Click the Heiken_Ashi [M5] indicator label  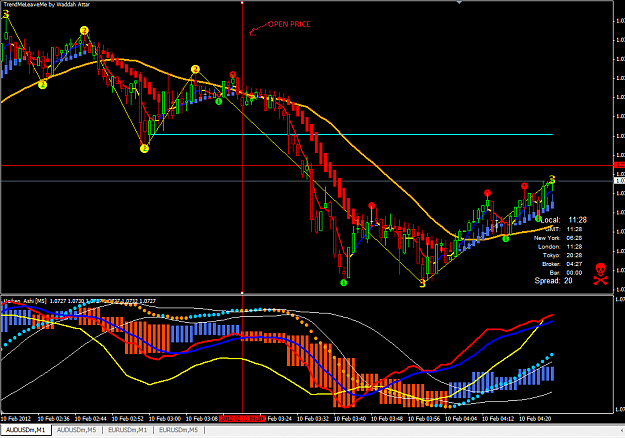click(25, 301)
